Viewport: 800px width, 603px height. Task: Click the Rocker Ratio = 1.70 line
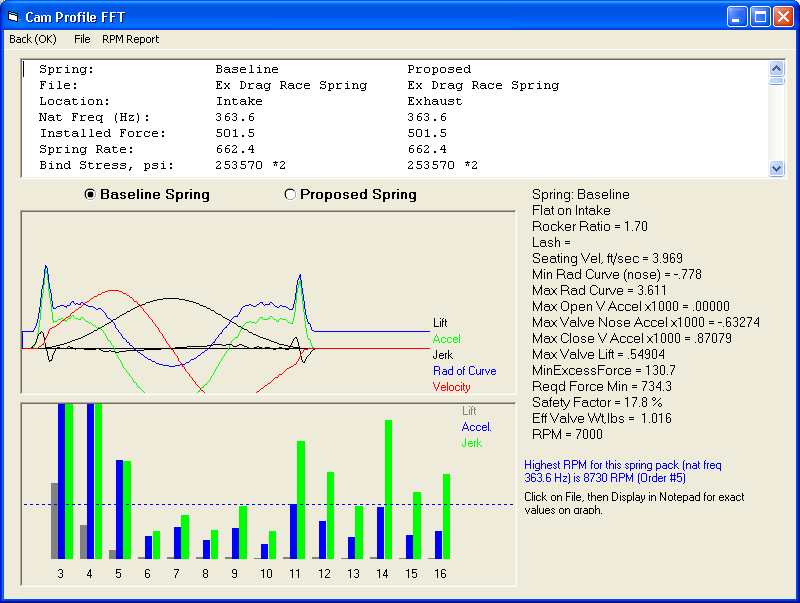590,227
